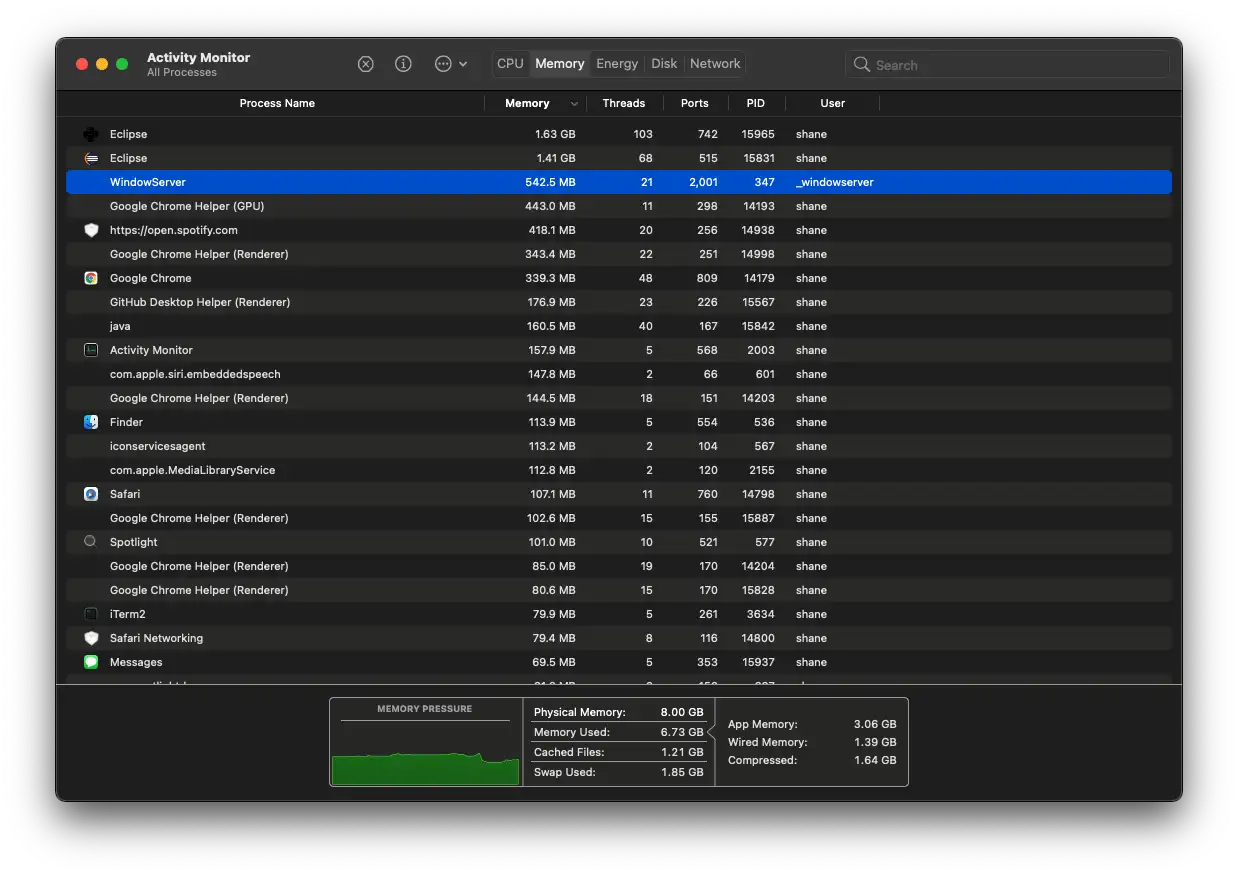This screenshot has width=1238, height=875.
Task: Click the Activity Monitor window title
Action: 198,57
